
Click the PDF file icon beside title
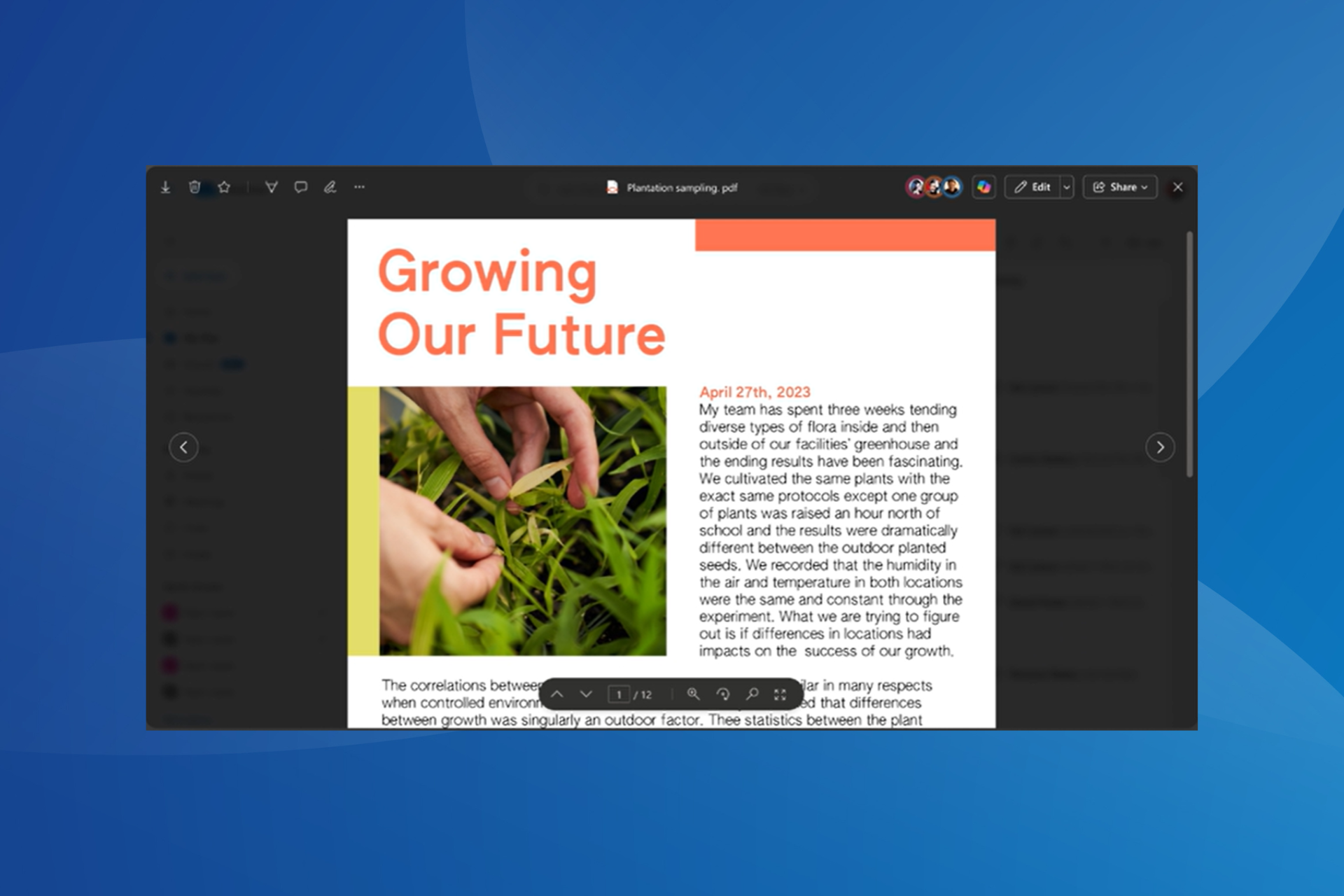[612, 187]
